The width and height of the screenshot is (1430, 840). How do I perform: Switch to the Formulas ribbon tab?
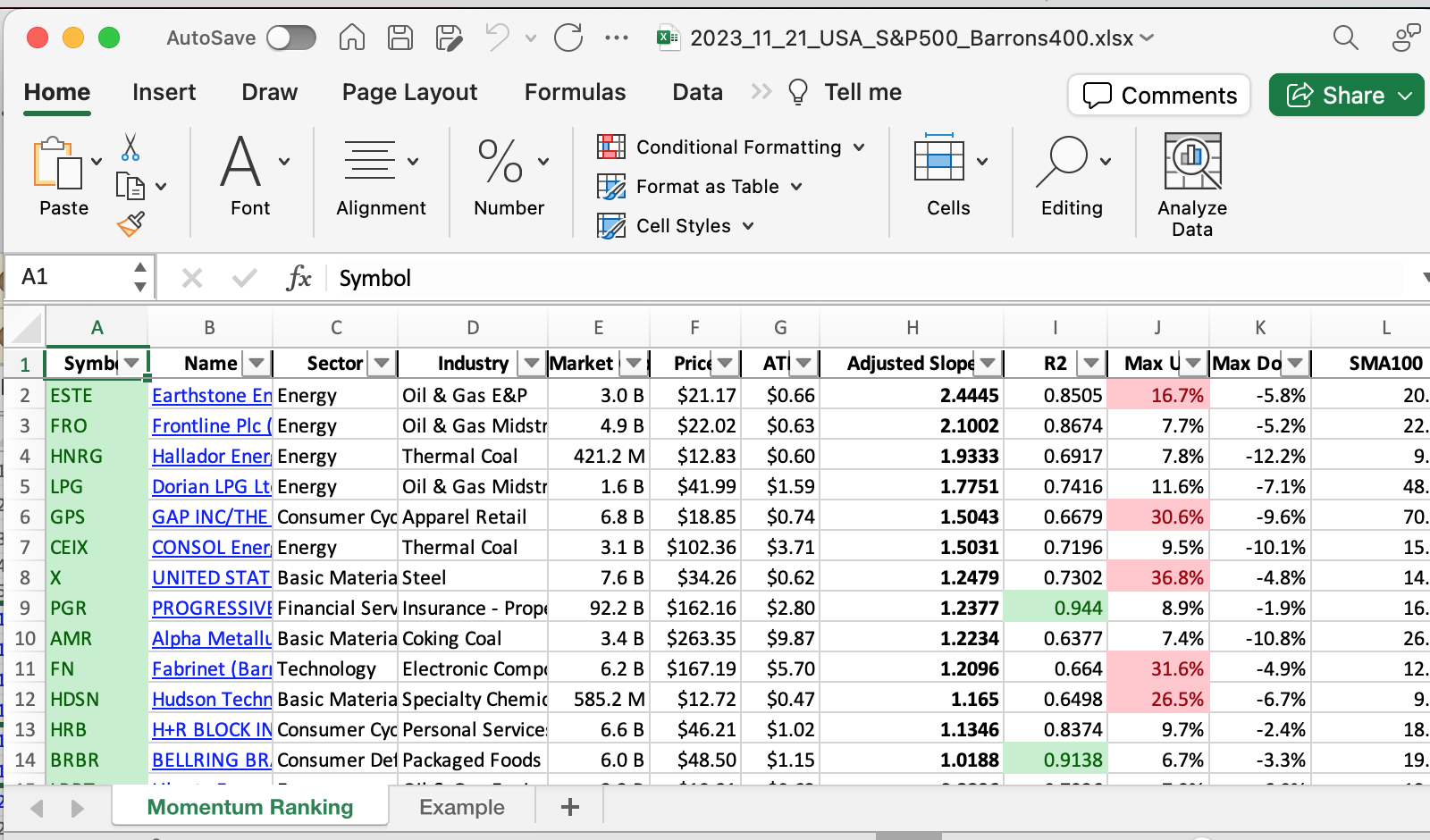575,92
